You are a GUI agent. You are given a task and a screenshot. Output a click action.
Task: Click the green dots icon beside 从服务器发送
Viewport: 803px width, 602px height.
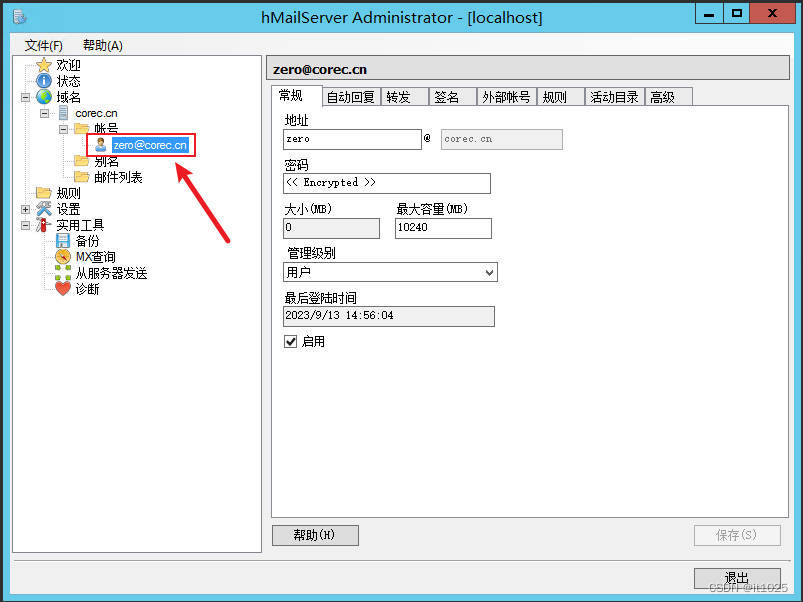pos(63,272)
